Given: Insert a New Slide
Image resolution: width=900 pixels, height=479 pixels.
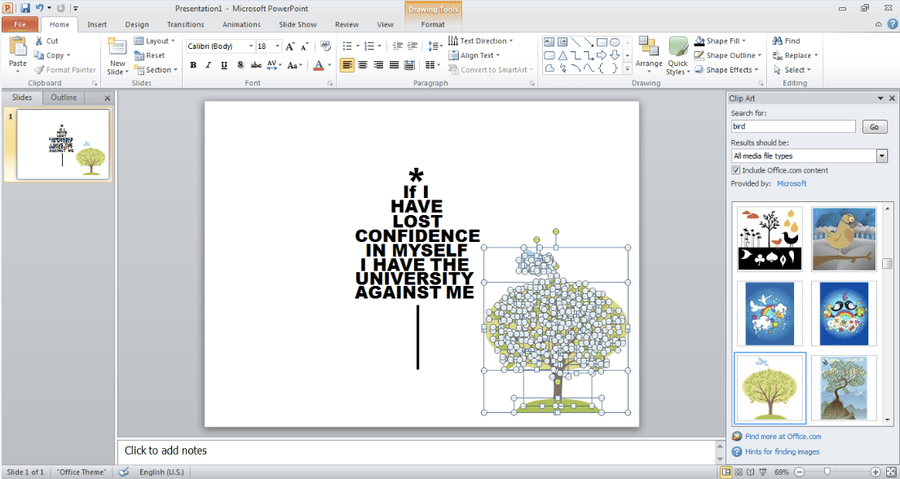Looking at the screenshot, I should coord(117,56).
